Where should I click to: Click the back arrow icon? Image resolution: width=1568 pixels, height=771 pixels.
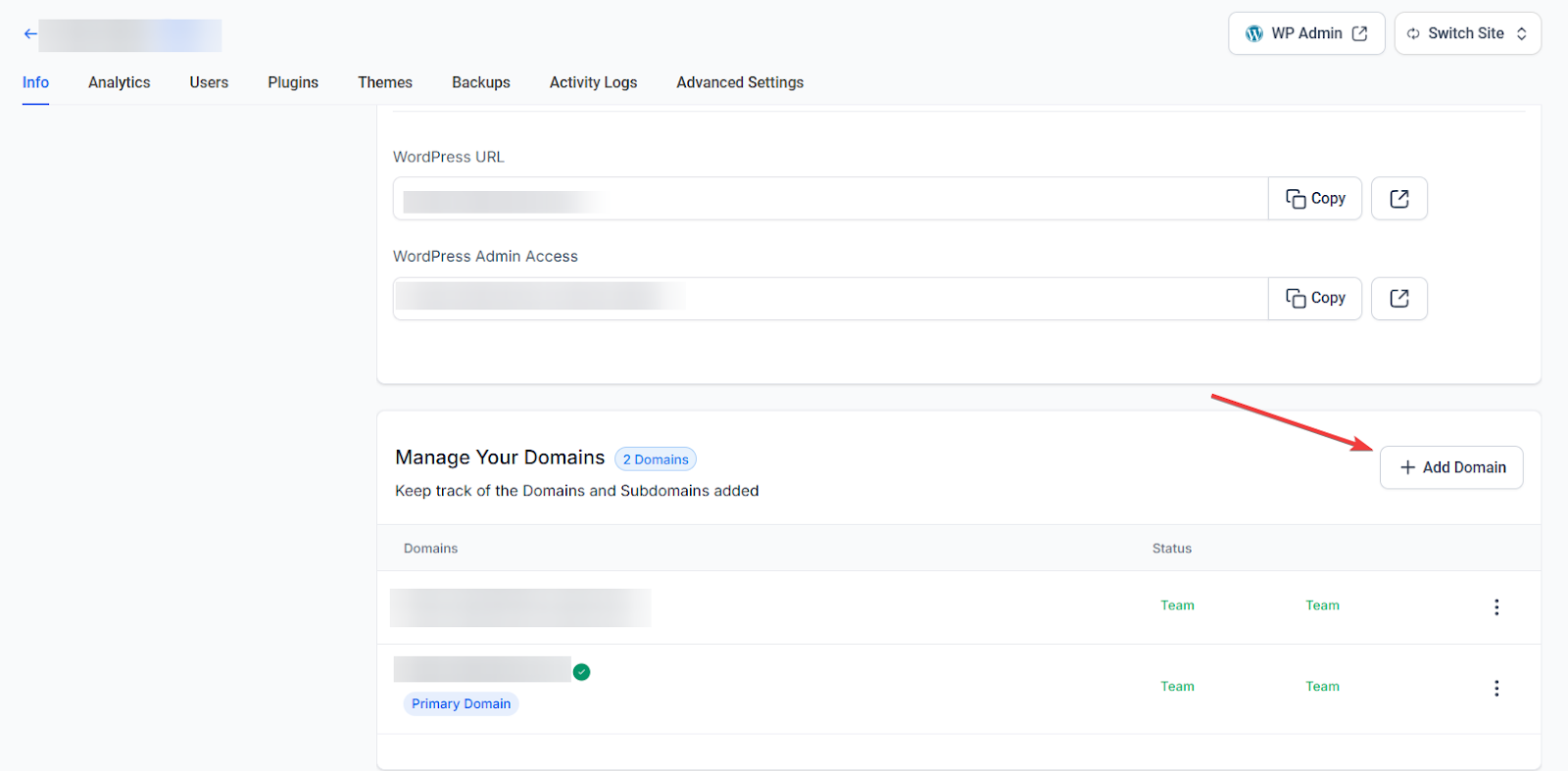click(x=30, y=34)
